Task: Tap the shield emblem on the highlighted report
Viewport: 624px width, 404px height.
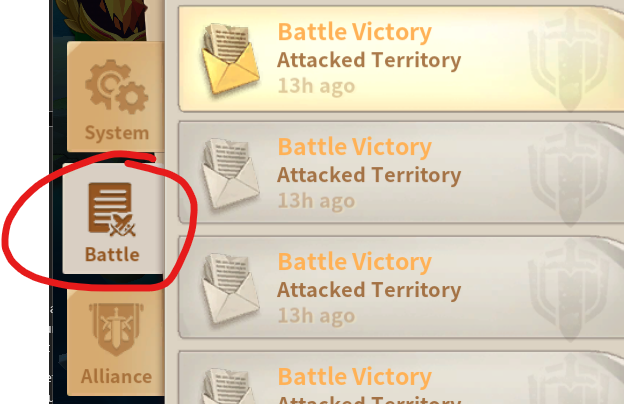Action: tap(568, 60)
